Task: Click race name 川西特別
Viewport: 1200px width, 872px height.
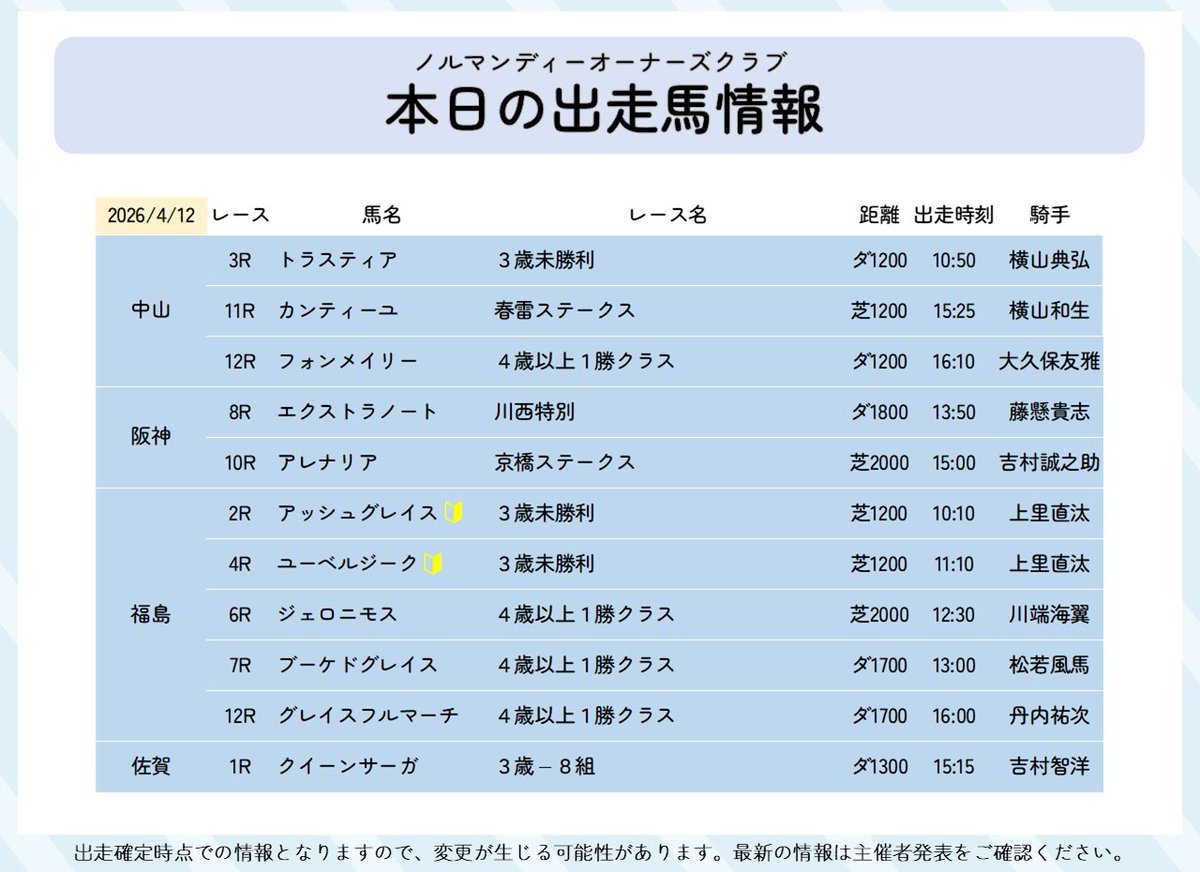Action: point(534,412)
